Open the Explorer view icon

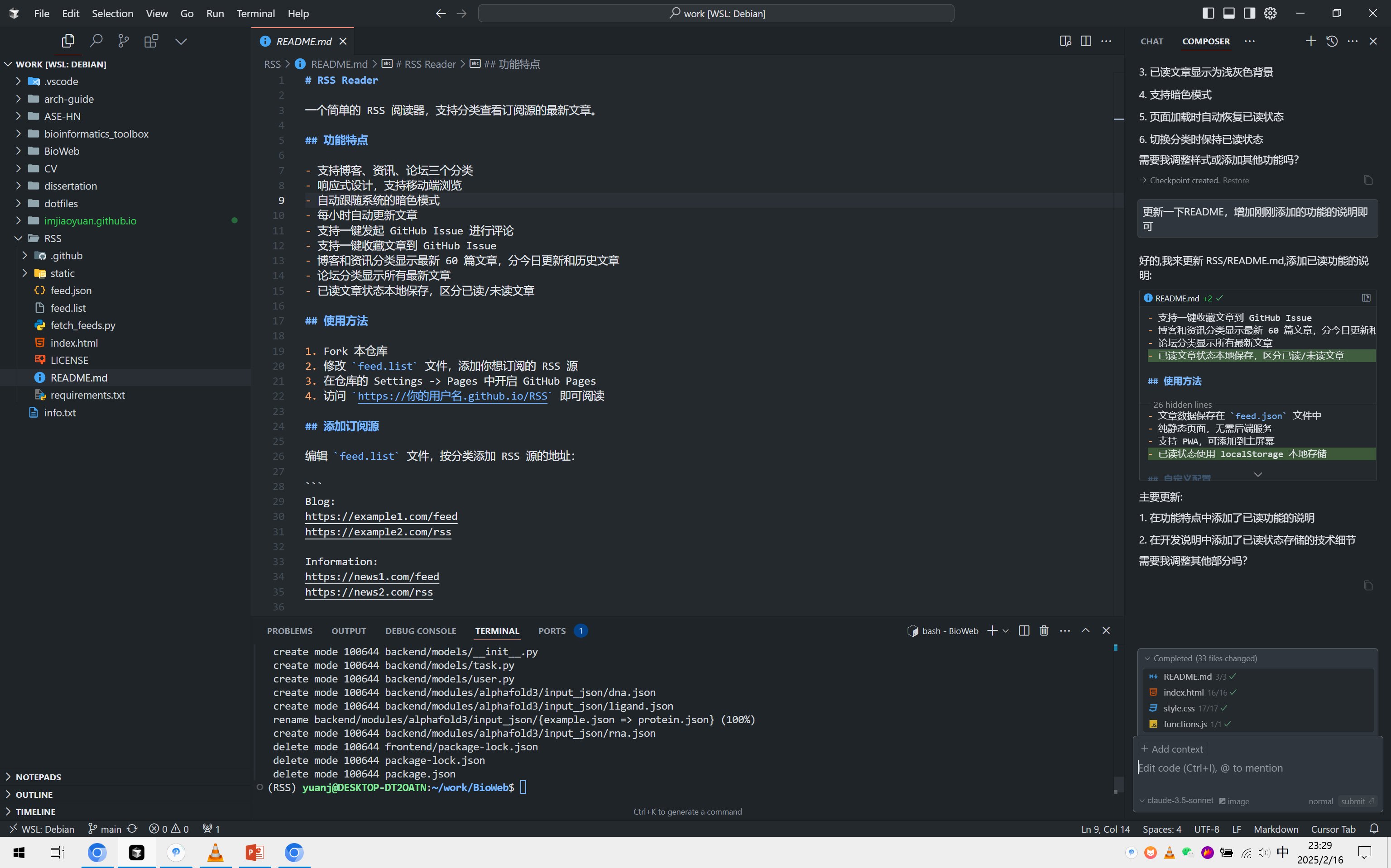tap(68, 41)
